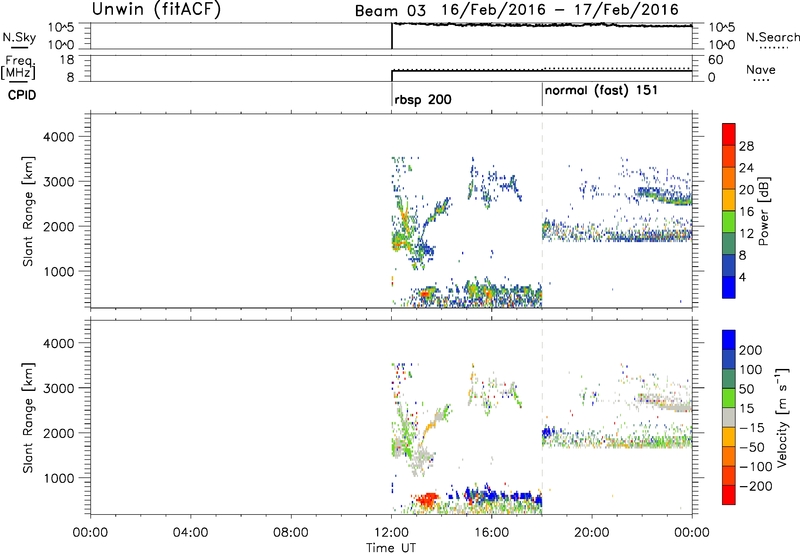The image size is (800, 554).
Task: Click the 'N.Search' legend label
Action: (772, 37)
